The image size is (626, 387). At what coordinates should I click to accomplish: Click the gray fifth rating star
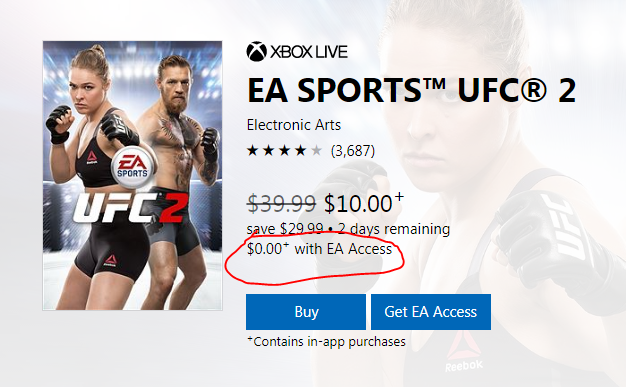[x=316, y=151]
